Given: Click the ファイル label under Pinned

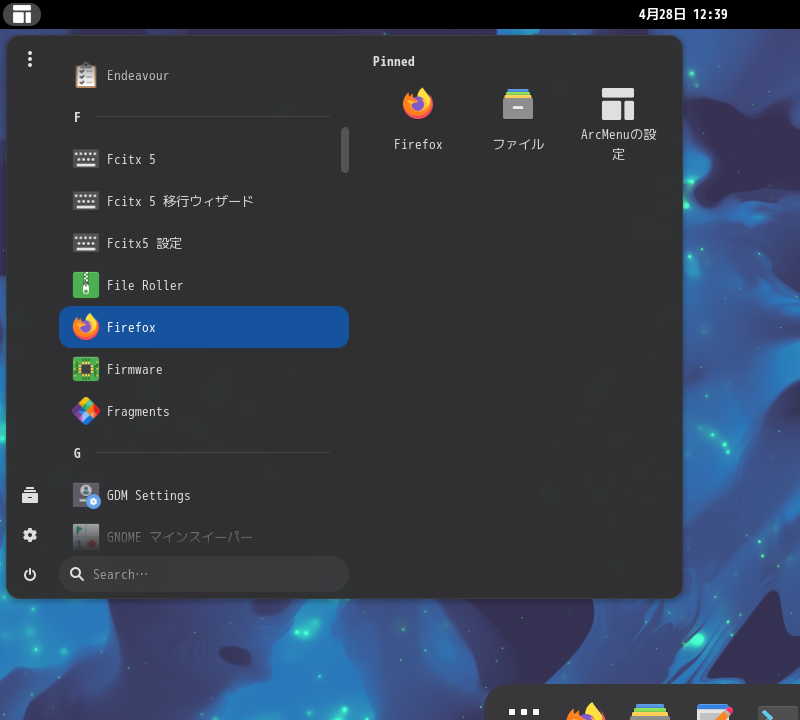Looking at the screenshot, I should (518, 144).
